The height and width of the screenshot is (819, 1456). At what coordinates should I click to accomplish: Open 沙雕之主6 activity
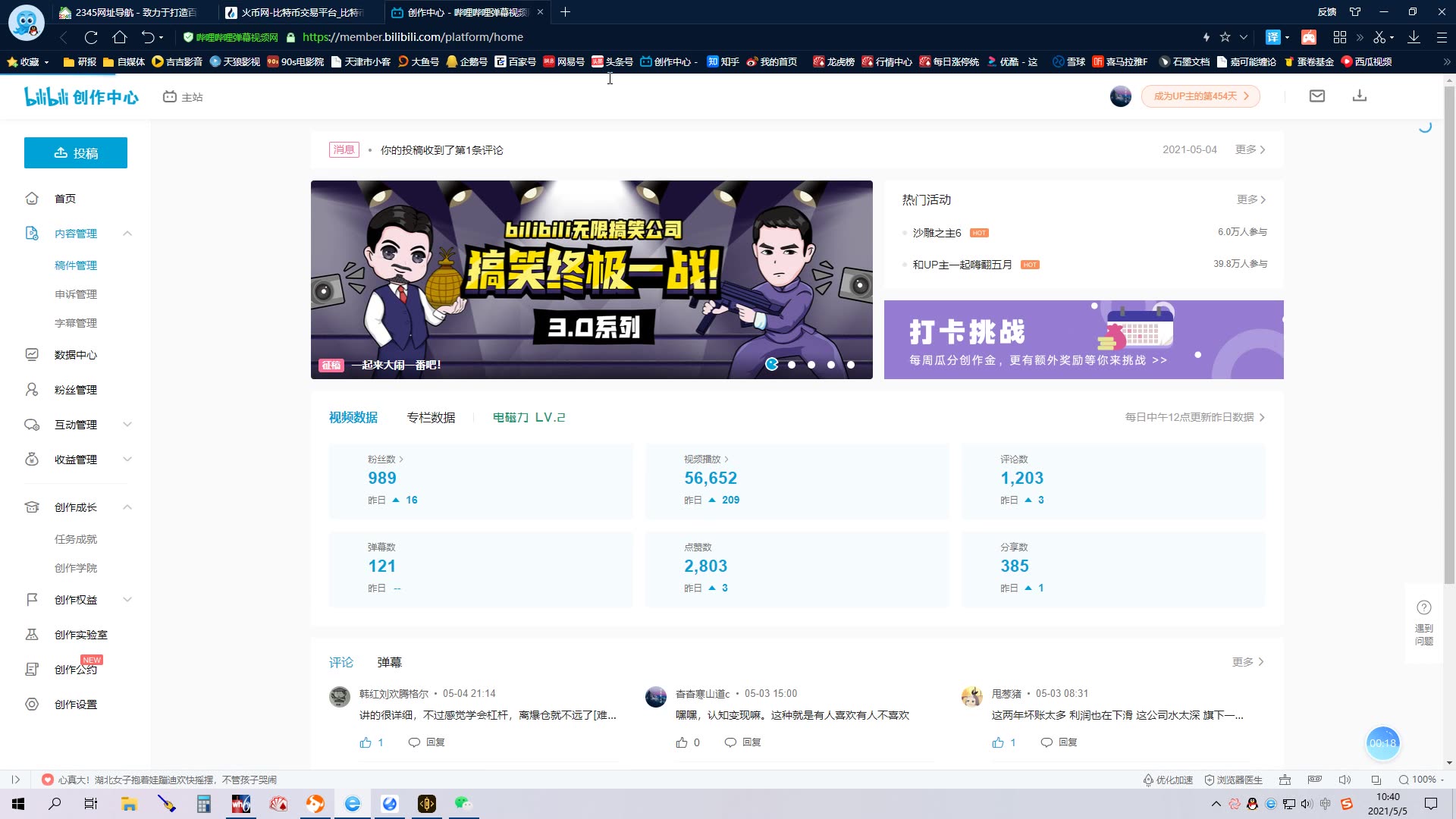point(937,233)
